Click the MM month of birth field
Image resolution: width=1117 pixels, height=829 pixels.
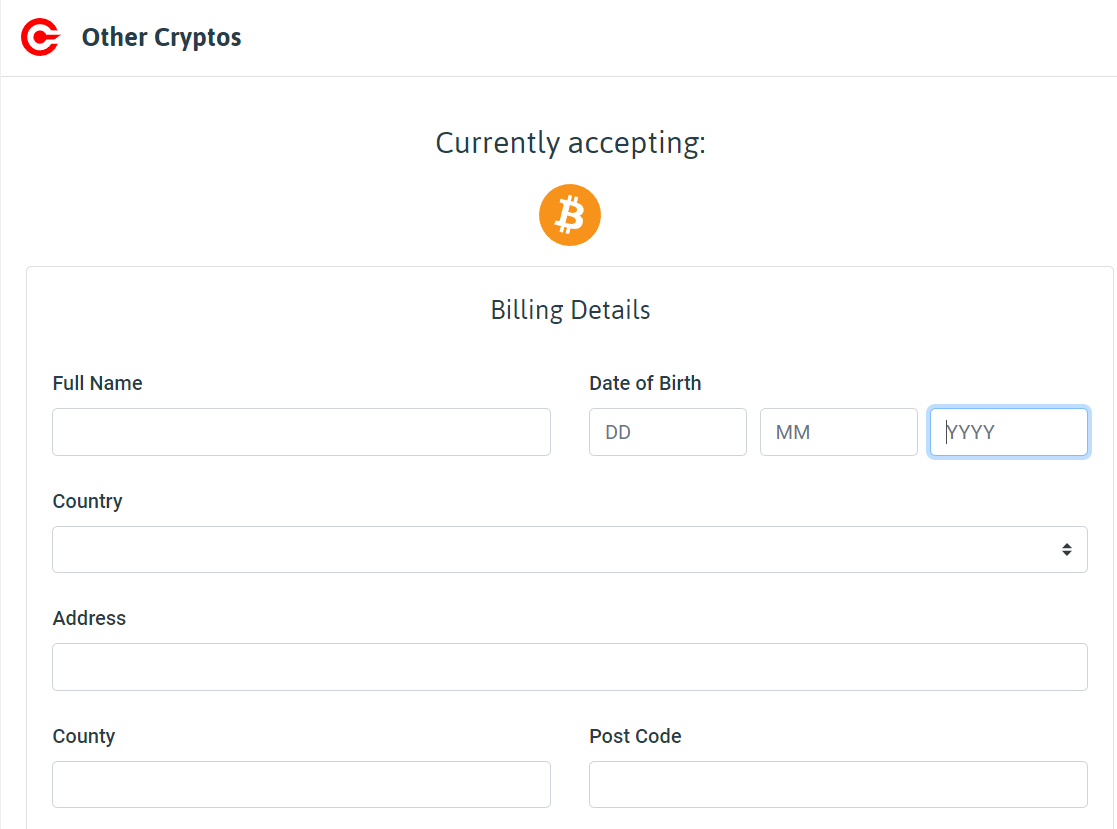coord(838,432)
